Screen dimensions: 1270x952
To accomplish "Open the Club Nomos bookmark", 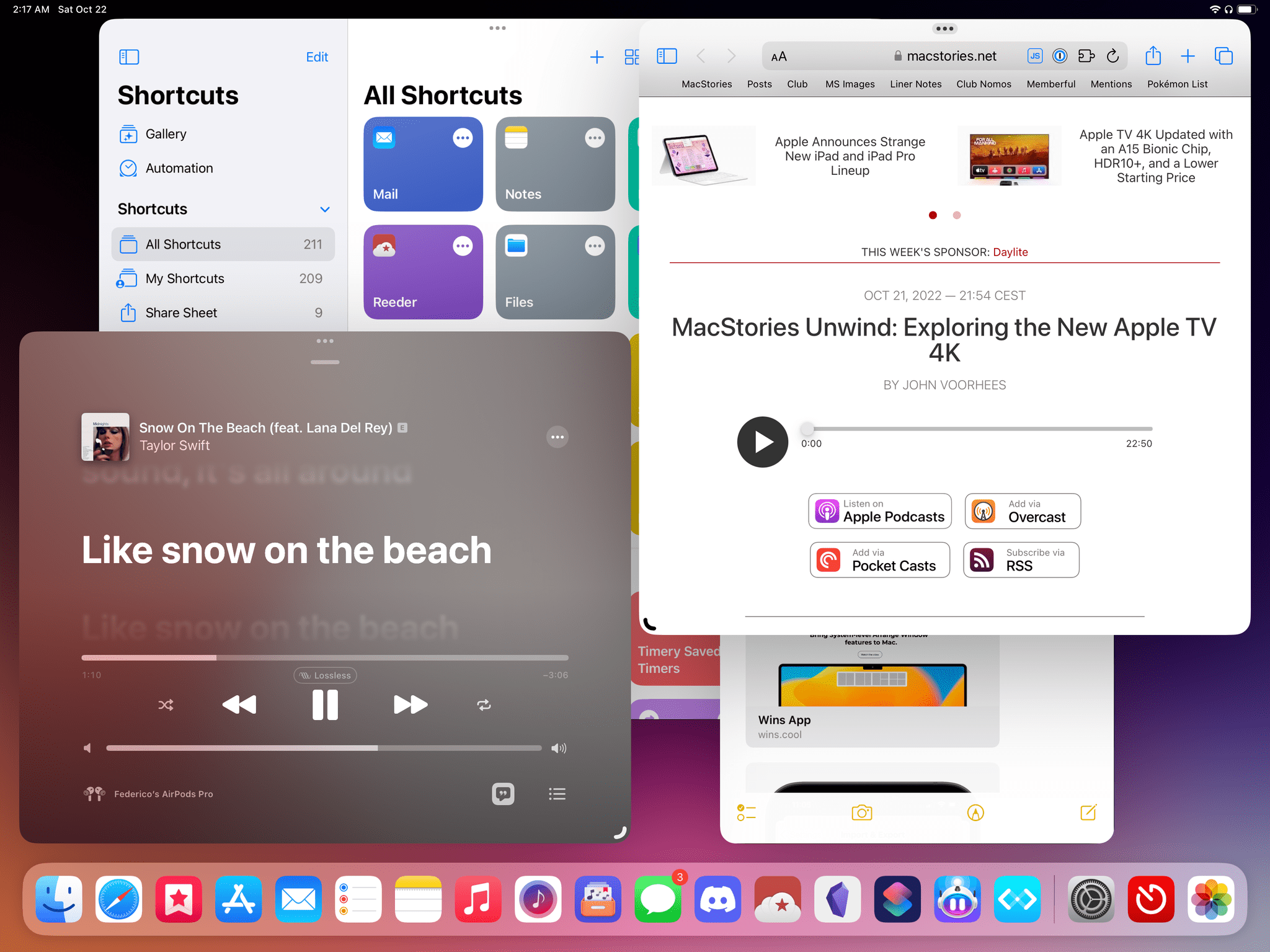I will [984, 84].
